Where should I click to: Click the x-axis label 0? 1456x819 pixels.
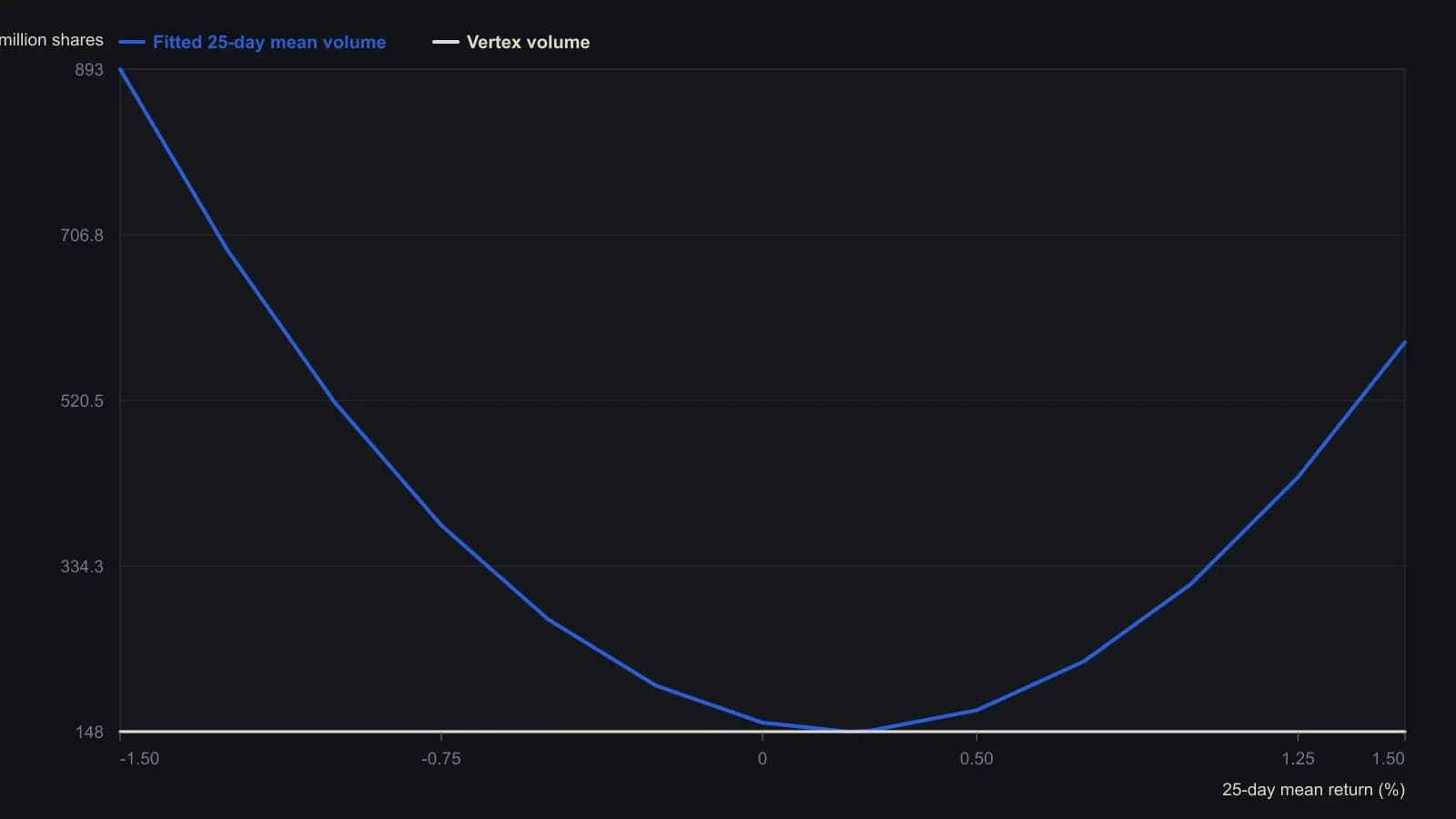(x=763, y=759)
